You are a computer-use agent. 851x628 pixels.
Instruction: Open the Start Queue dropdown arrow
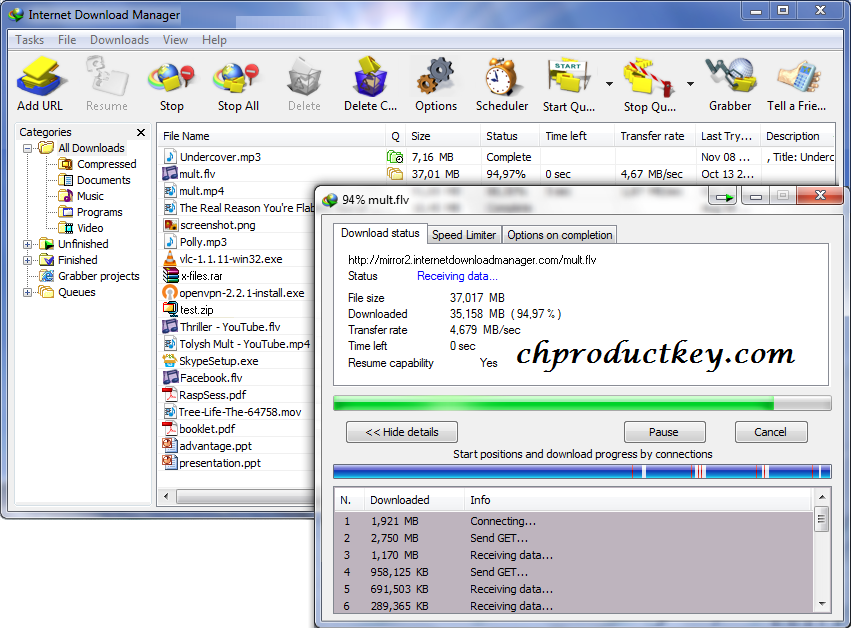(609, 84)
